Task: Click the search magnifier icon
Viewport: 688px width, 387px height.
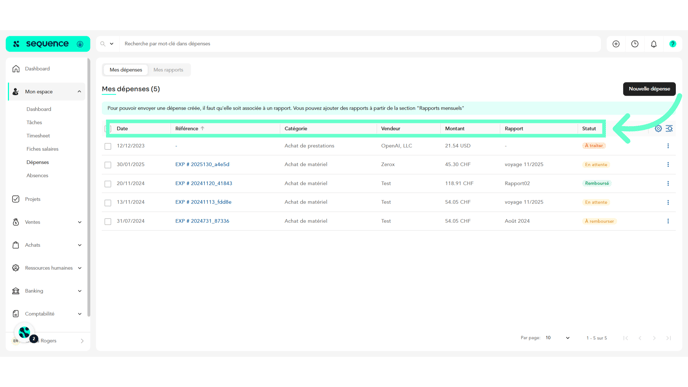Action: coord(103,44)
